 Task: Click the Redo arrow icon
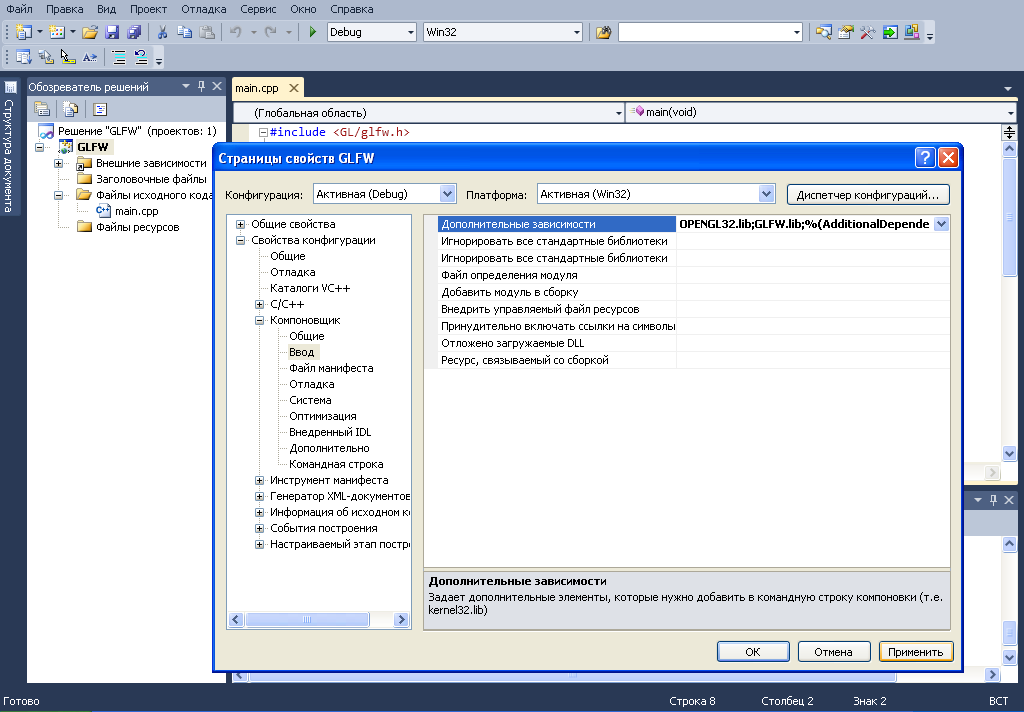coord(270,32)
